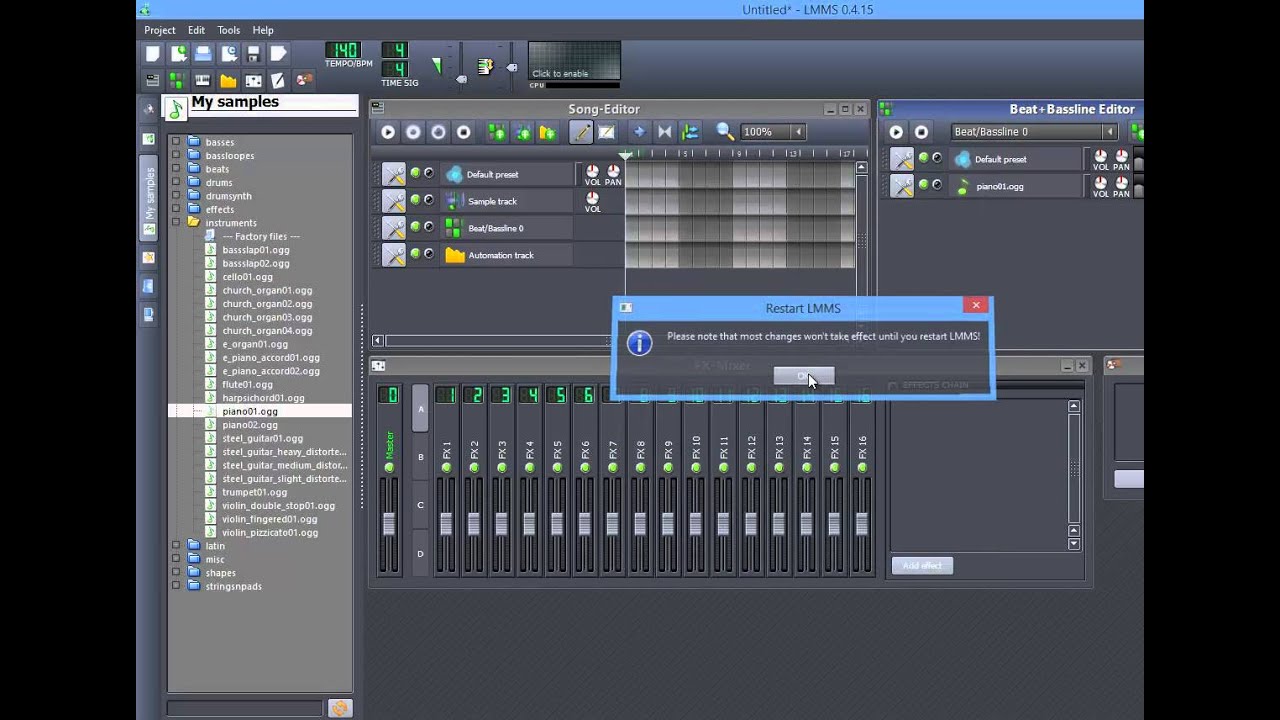
Task: Mute the Default preset track in Song-Editor
Action: tap(416, 173)
